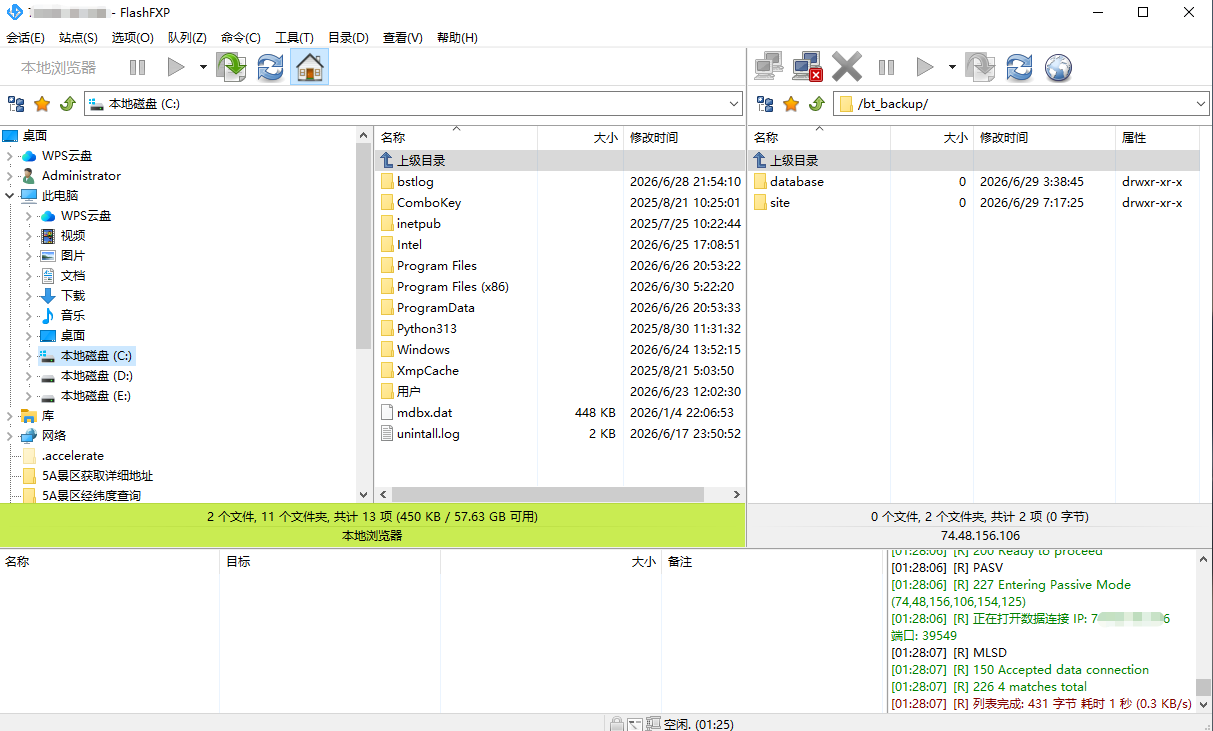Viewport: 1213px width, 731px height.
Task: Select 音乐 in the folder tree
Action: [73, 316]
